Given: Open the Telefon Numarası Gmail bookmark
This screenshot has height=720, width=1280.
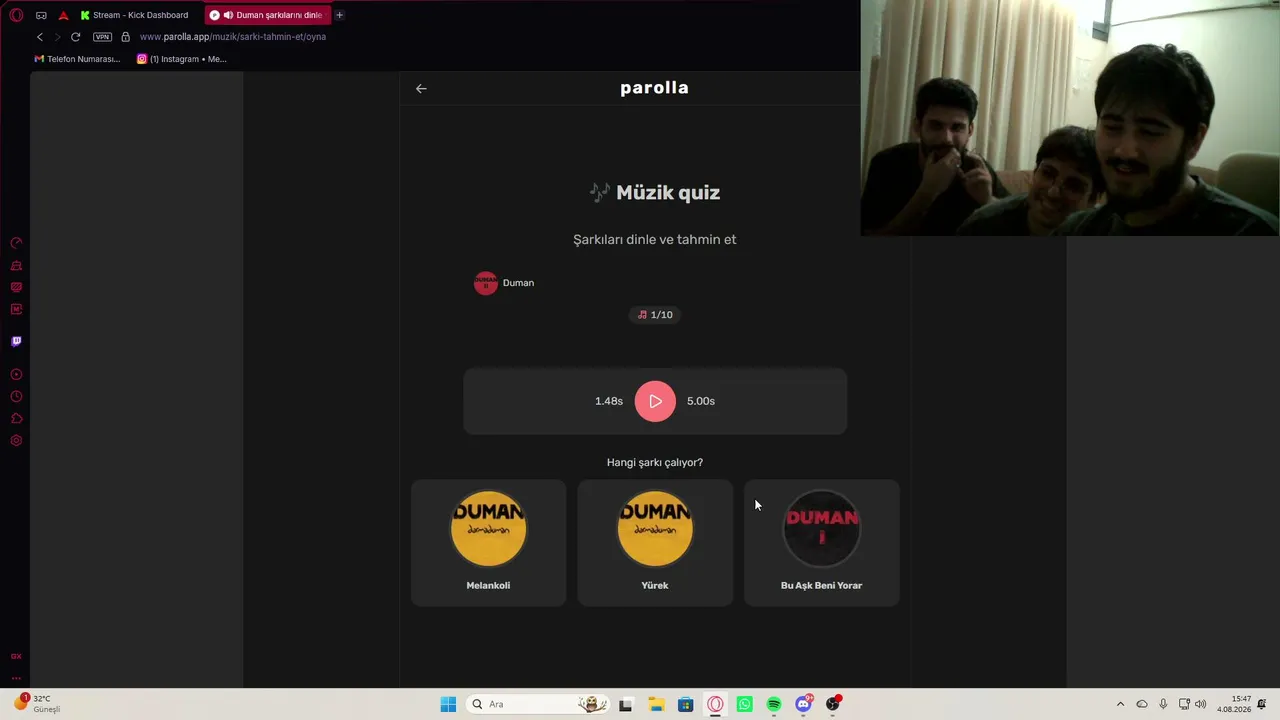Looking at the screenshot, I should click(77, 59).
